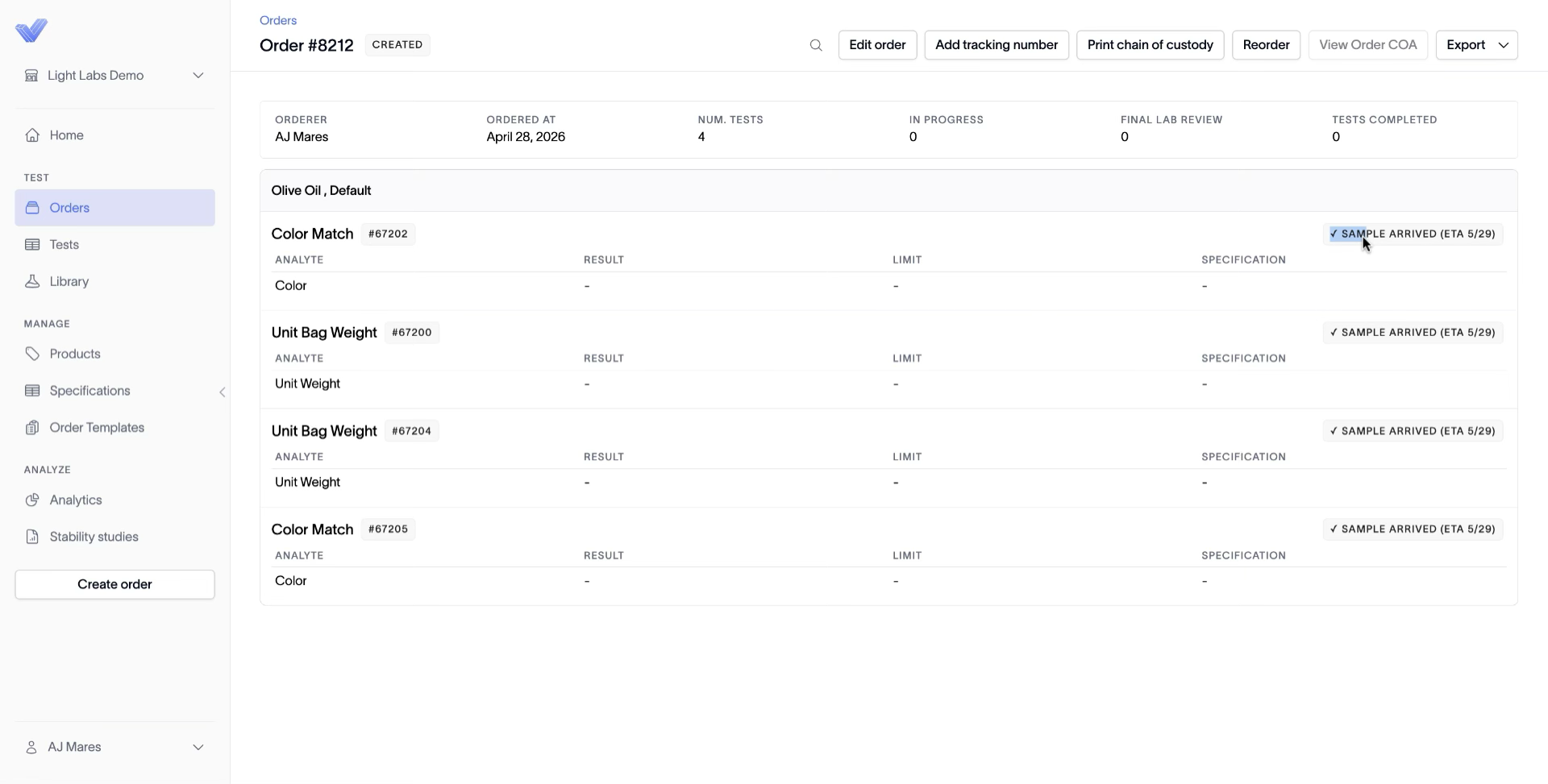This screenshot has height=784, width=1548.
Task: Click the Analytics pie chart icon
Action: 32,500
